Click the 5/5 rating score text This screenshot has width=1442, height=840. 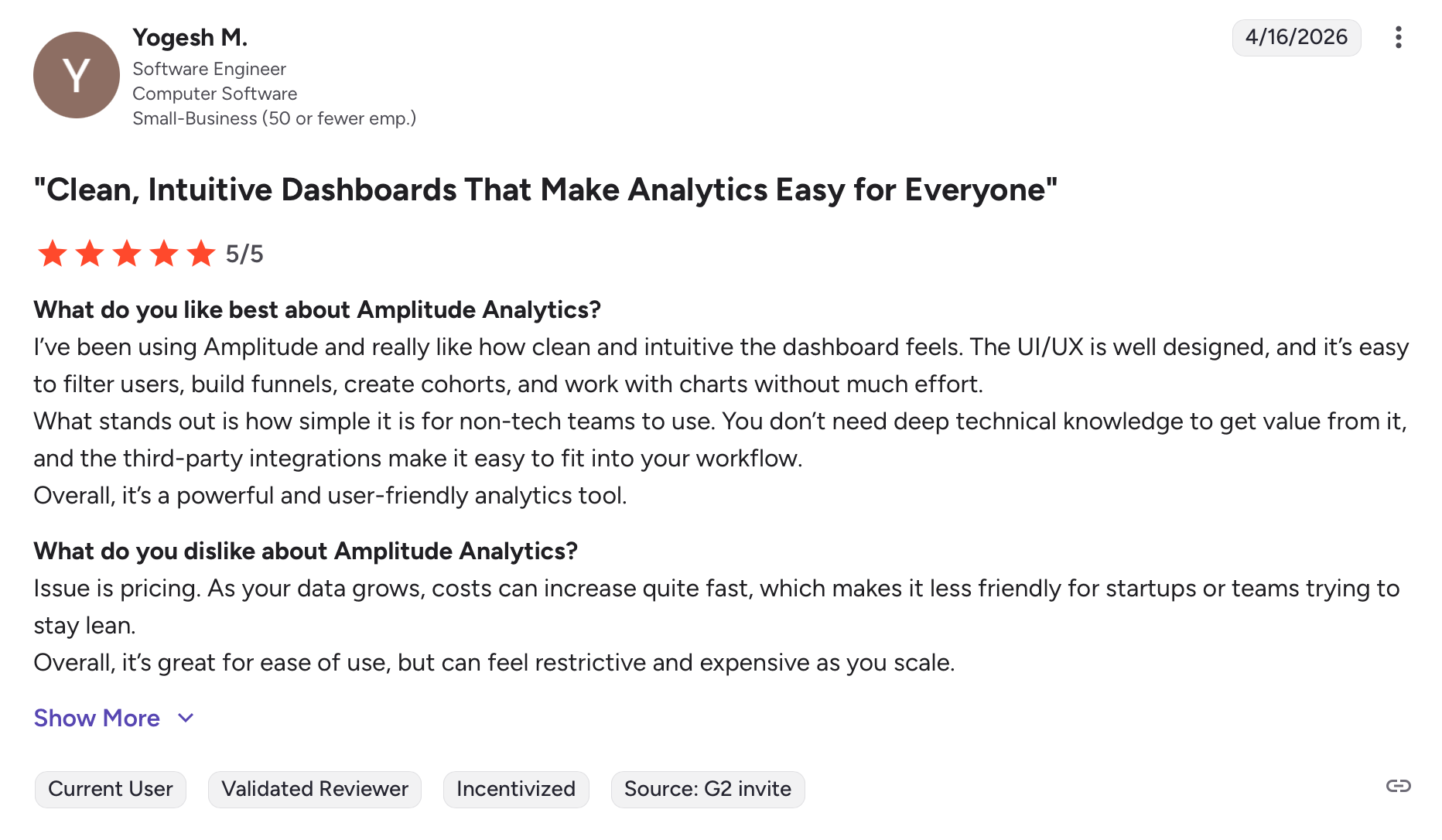pyautogui.click(x=244, y=254)
